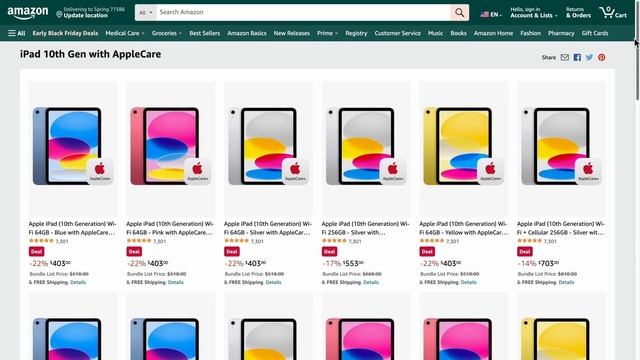Click the location pin Update location
Screen dimensions: 640x360
tap(91, 13)
